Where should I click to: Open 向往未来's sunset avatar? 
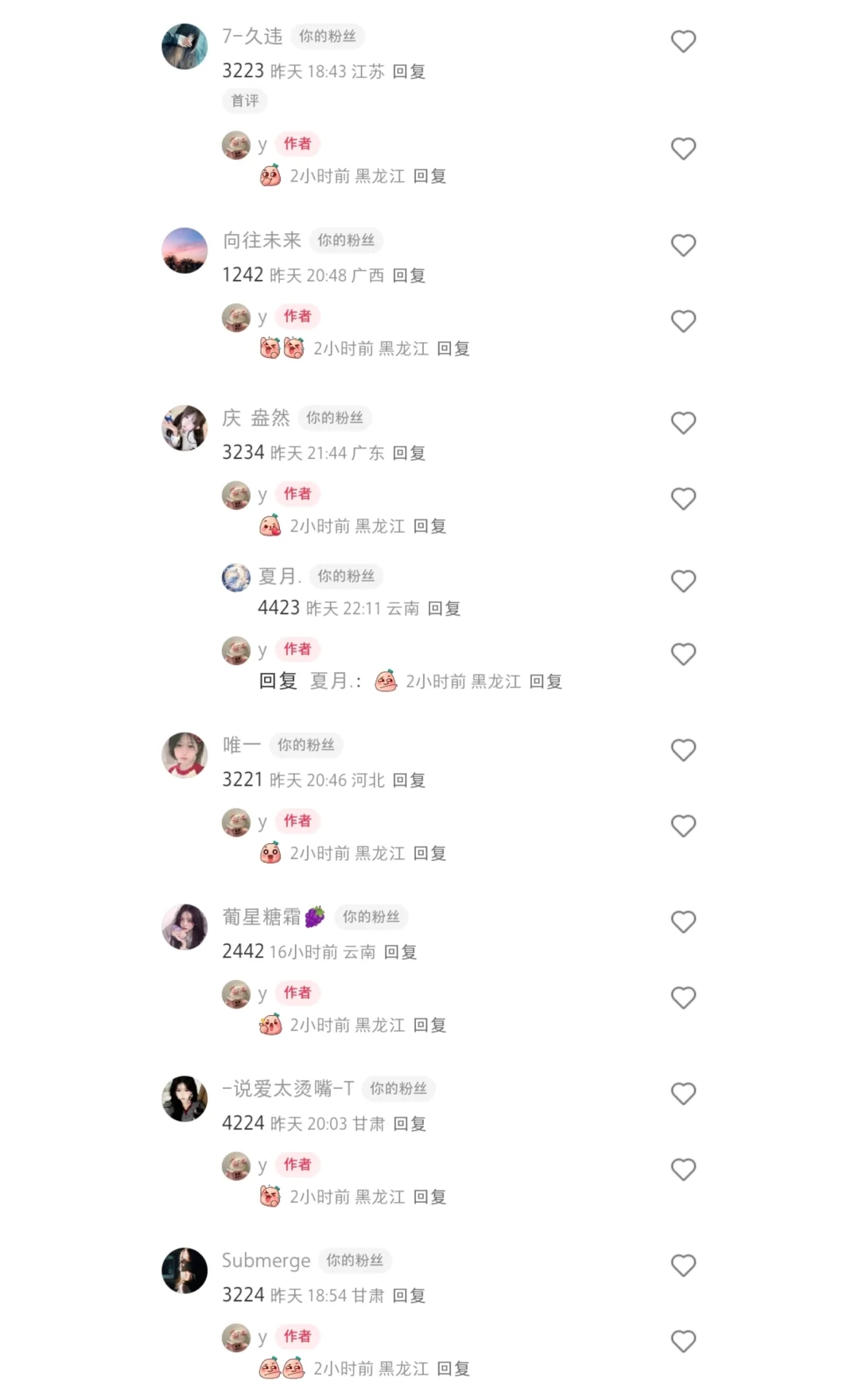(185, 251)
